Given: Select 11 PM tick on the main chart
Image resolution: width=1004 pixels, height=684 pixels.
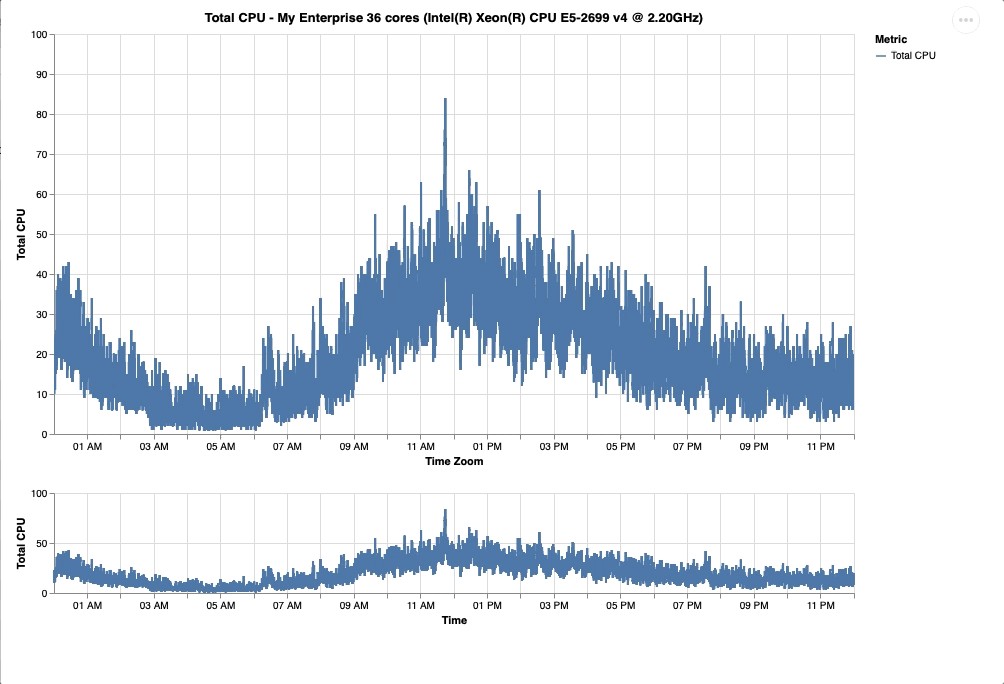Looking at the screenshot, I should tap(820, 447).
